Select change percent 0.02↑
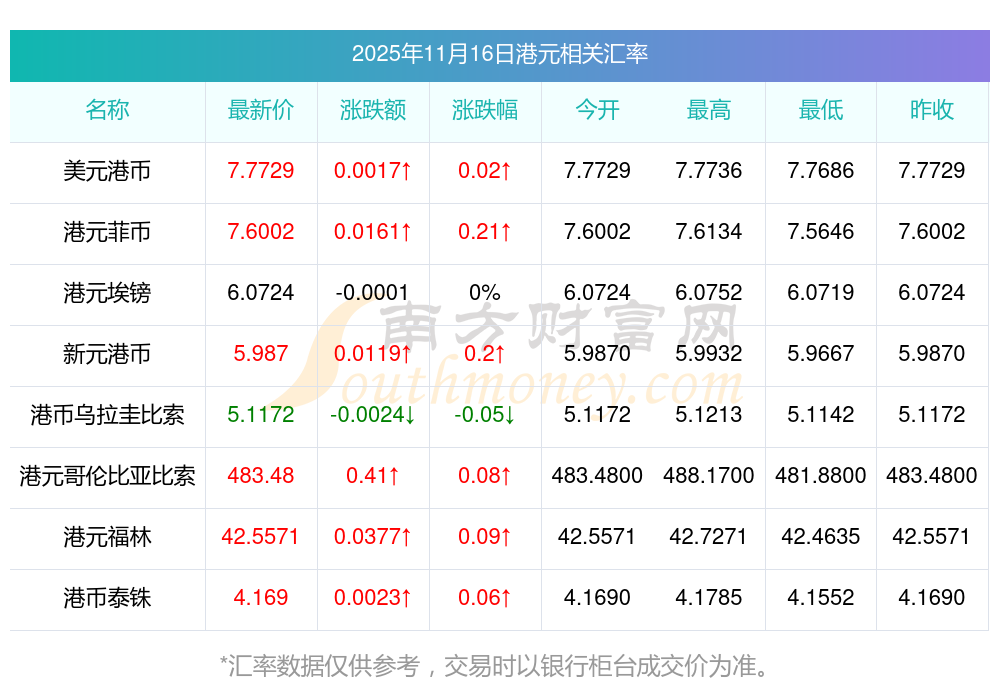Screen dimensions: 1000x697 click(x=485, y=170)
